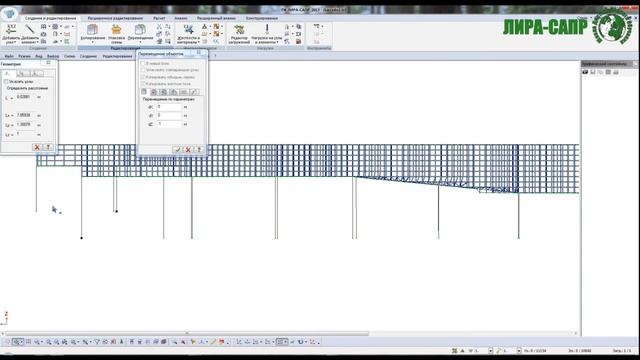Open the Вид menu

[39, 56]
